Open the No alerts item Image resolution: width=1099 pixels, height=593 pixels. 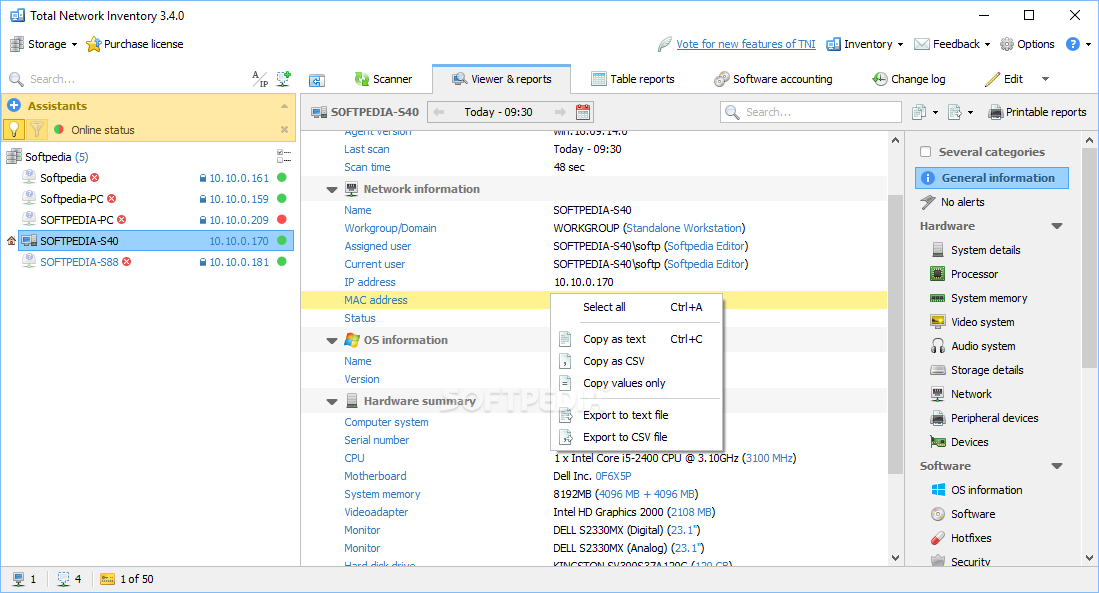point(953,202)
